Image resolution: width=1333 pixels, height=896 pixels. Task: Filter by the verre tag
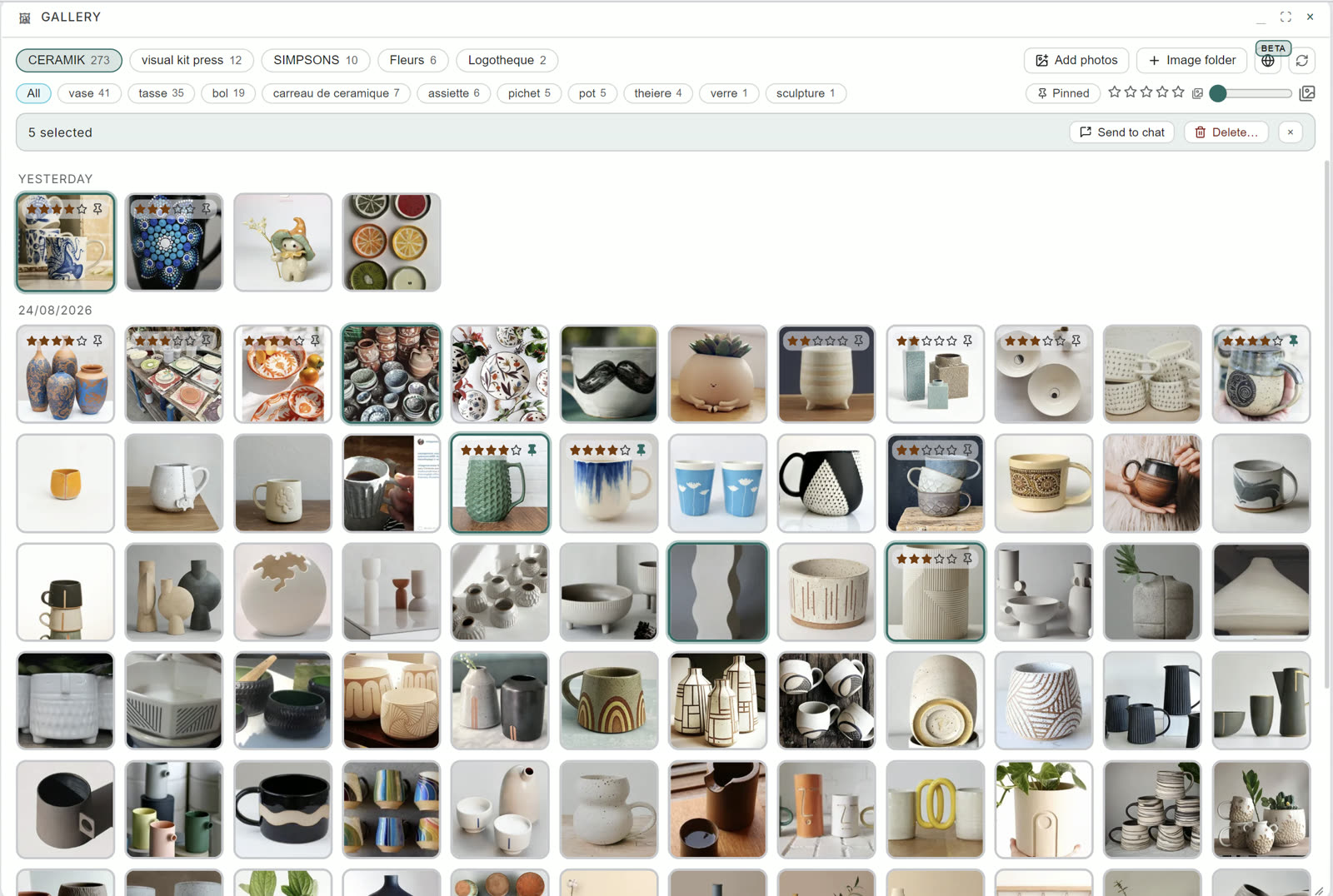(x=729, y=93)
